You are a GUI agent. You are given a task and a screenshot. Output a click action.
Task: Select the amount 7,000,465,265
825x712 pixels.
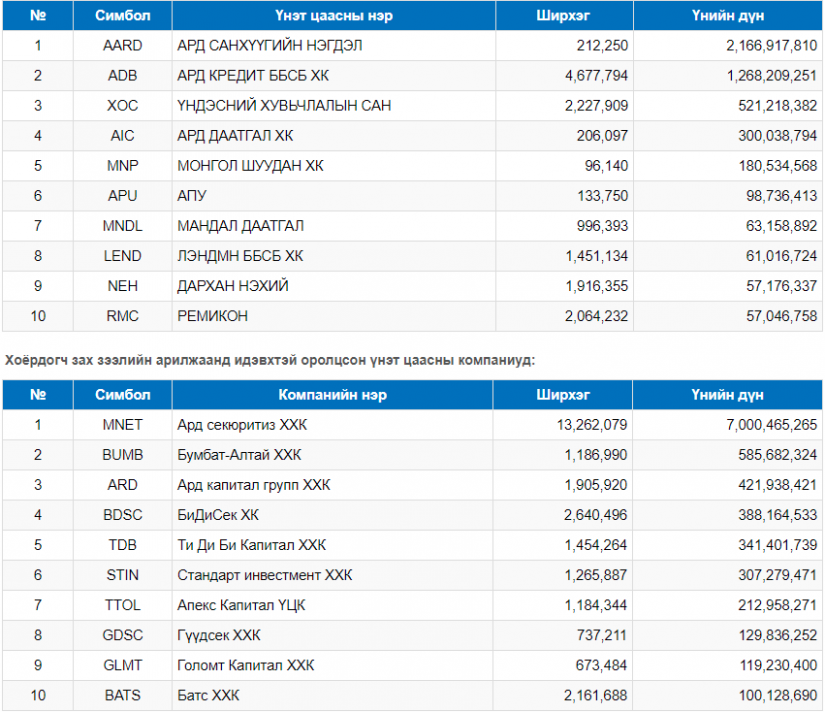click(x=772, y=425)
